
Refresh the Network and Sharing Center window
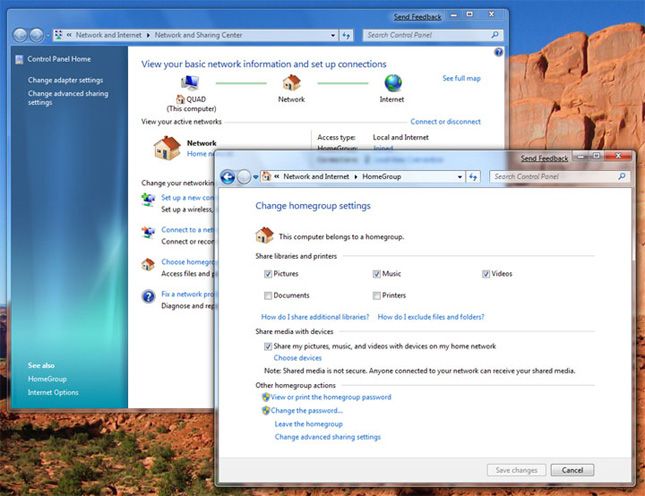tap(346, 36)
